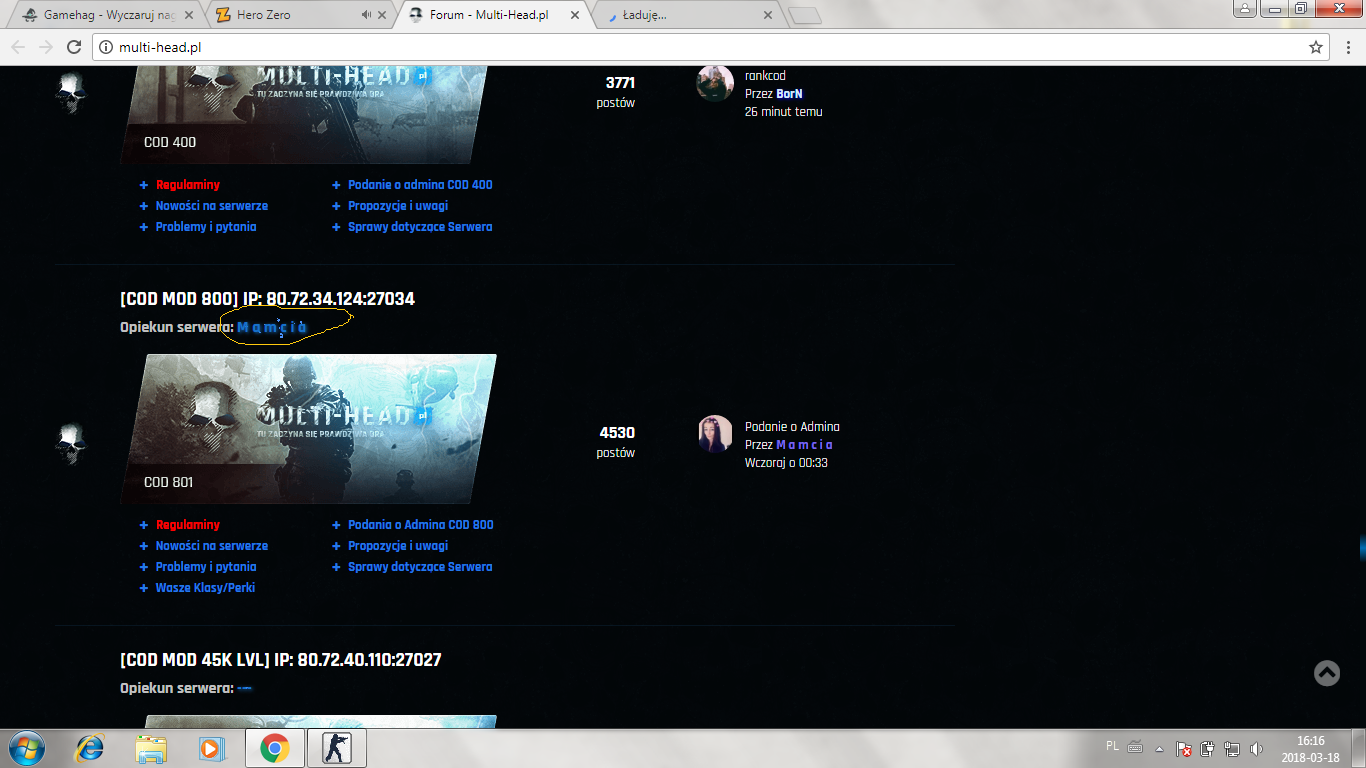1366x768 pixels.
Task: Click Mamcia's avatar picture
Action: [x=715, y=434]
